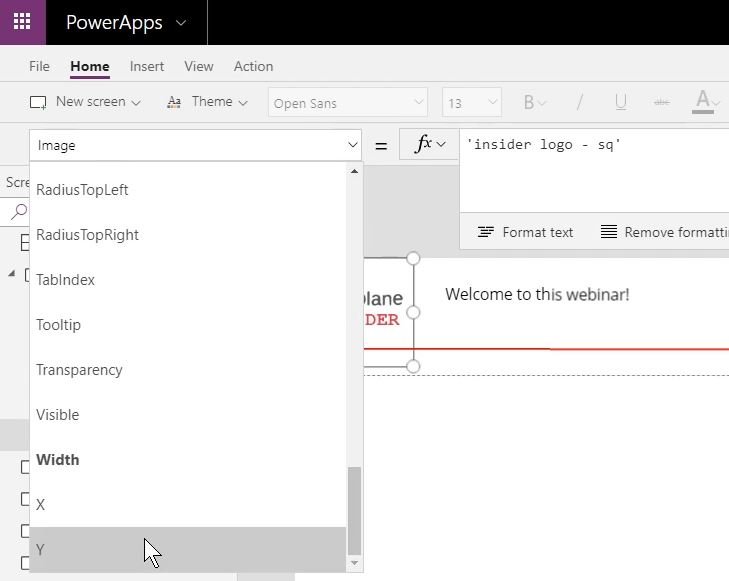The width and height of the screenshot is (729, 581).
Task: Toggle Strikethrough formatting
Action: pos(662,102)
